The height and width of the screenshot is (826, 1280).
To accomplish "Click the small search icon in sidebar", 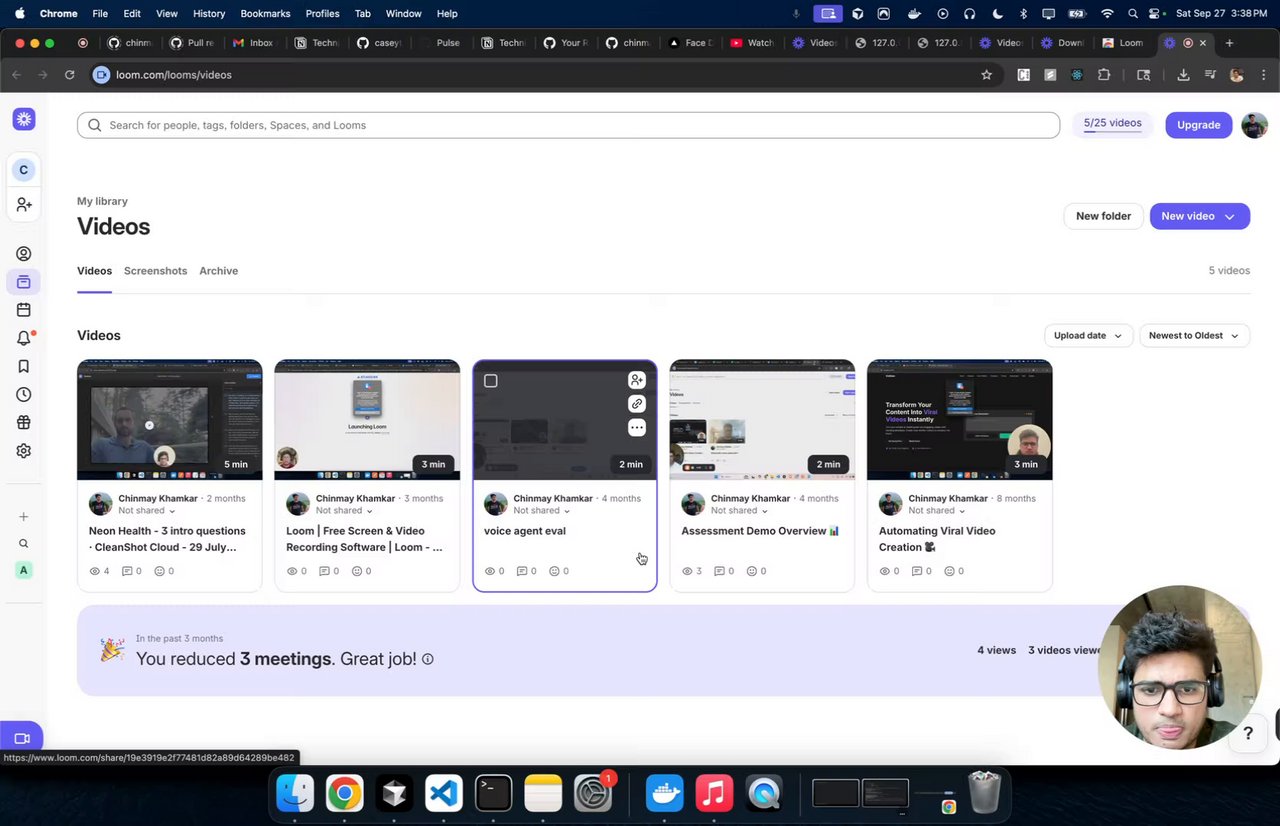I will click(x=24, y=544).
